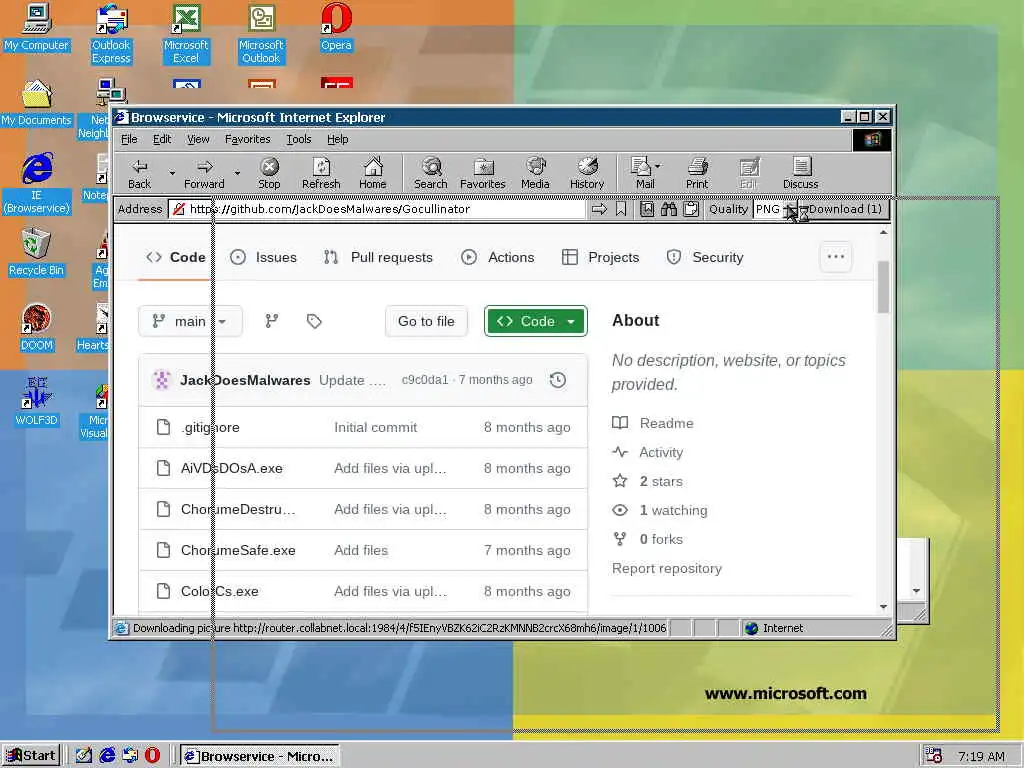The width and height of the screenshot is (1024, 768).
Task: Open the File menu
Action: point(129,139)
